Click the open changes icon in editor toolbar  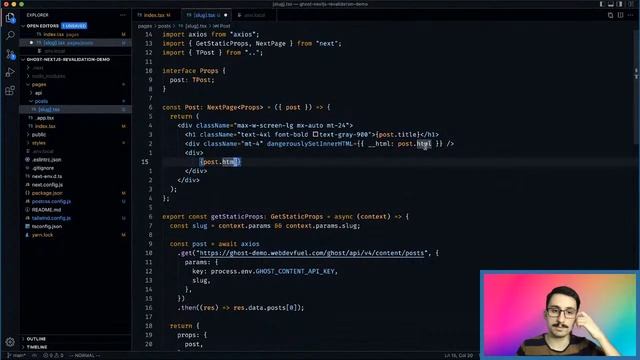tap(610, 15)
